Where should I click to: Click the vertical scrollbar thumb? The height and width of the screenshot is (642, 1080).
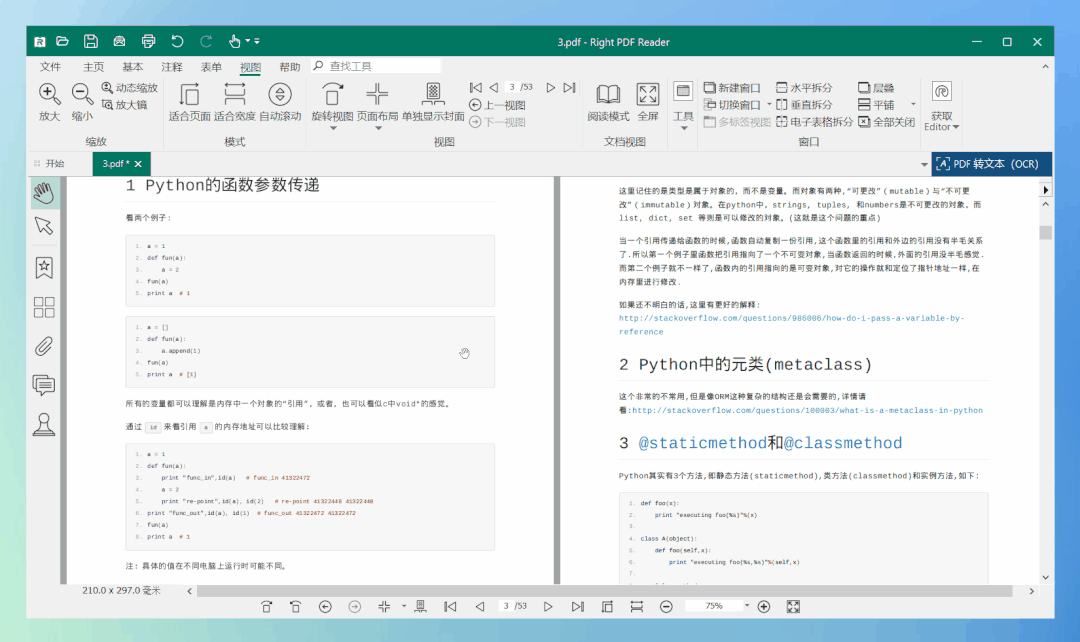tap(1046, 233)
